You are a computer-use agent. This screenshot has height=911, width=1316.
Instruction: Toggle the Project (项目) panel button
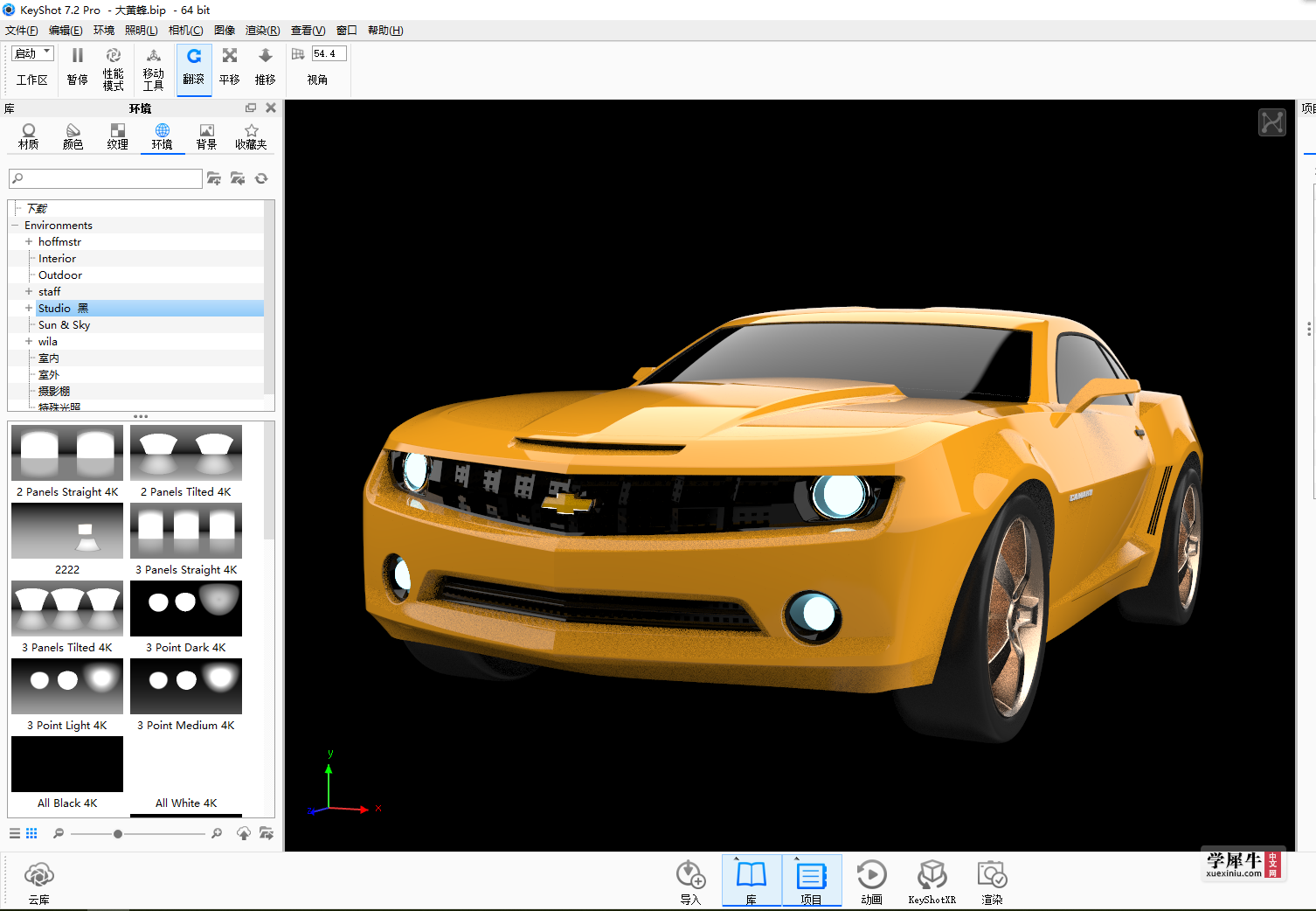pos(812,881)
